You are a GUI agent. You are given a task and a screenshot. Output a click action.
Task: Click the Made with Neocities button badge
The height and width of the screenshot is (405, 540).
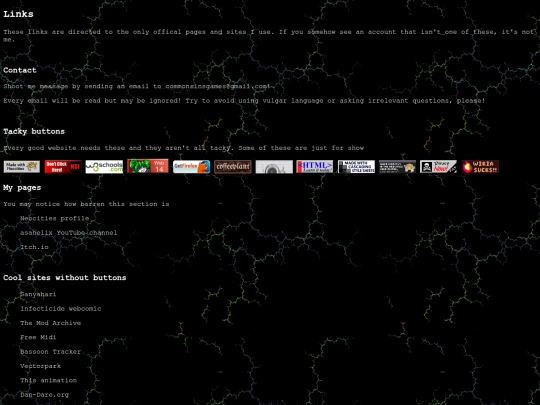point(22,167)
